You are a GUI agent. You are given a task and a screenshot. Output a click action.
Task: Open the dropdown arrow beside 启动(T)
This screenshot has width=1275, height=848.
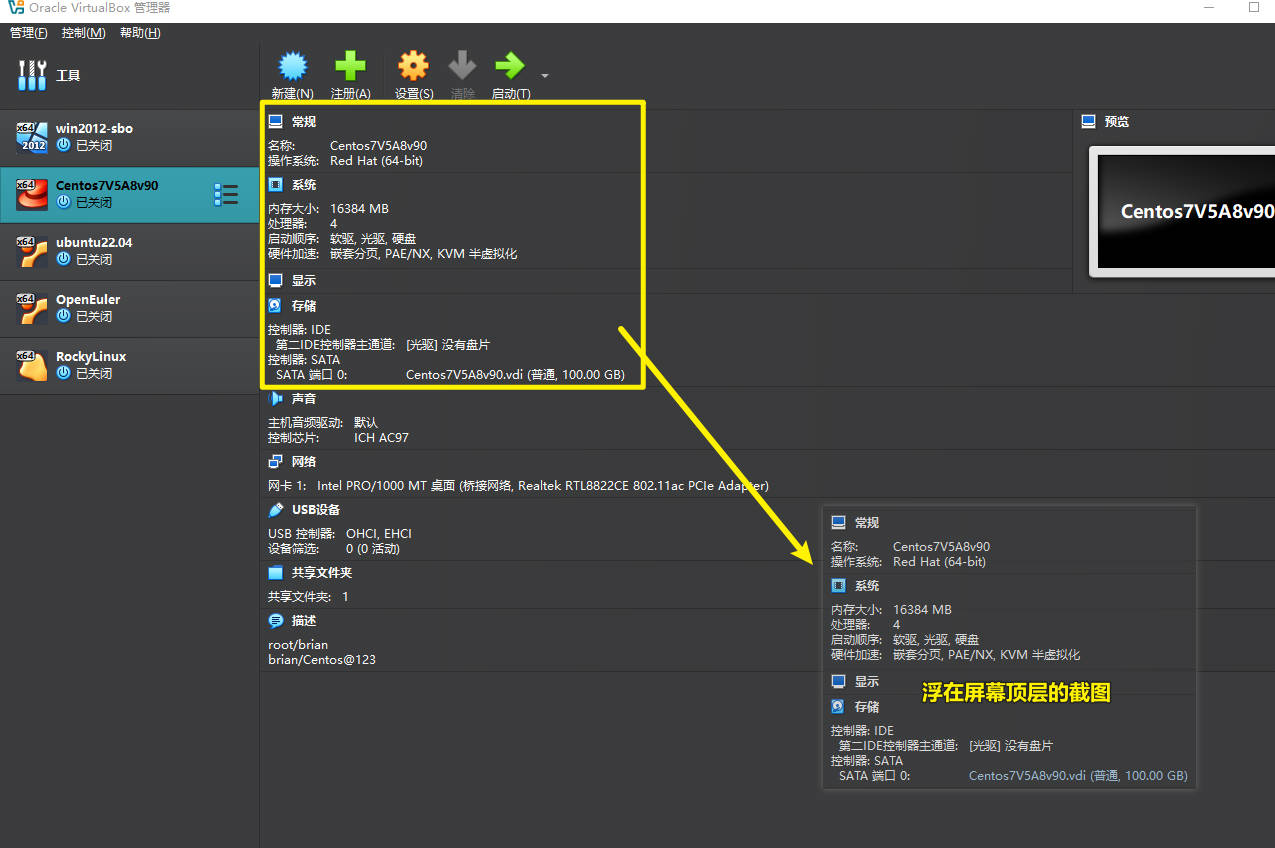(x=545, y=75)
